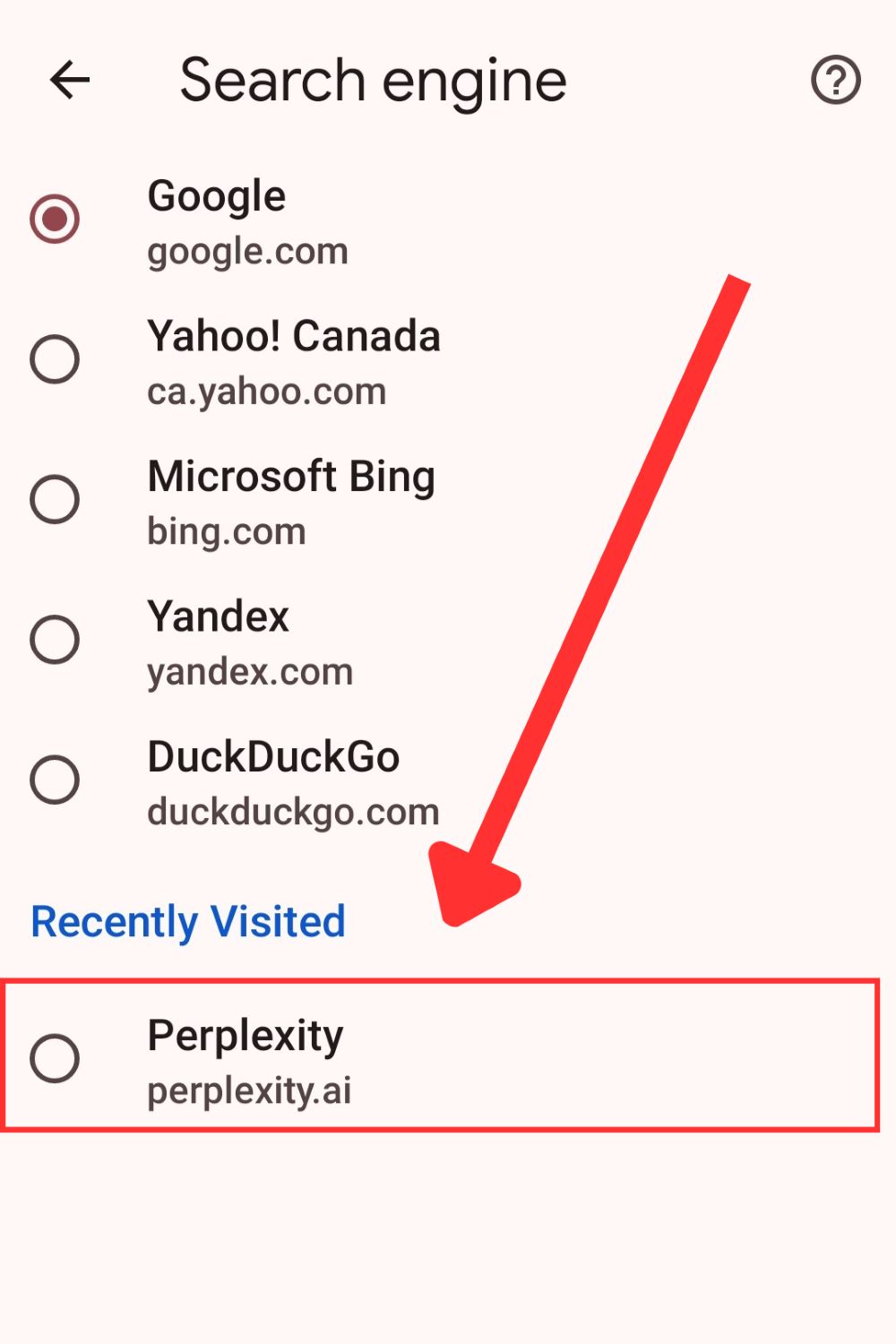The image size is (896, 1344).
Task: Select the Yandex radio button
Action: [x=56, y=638]
